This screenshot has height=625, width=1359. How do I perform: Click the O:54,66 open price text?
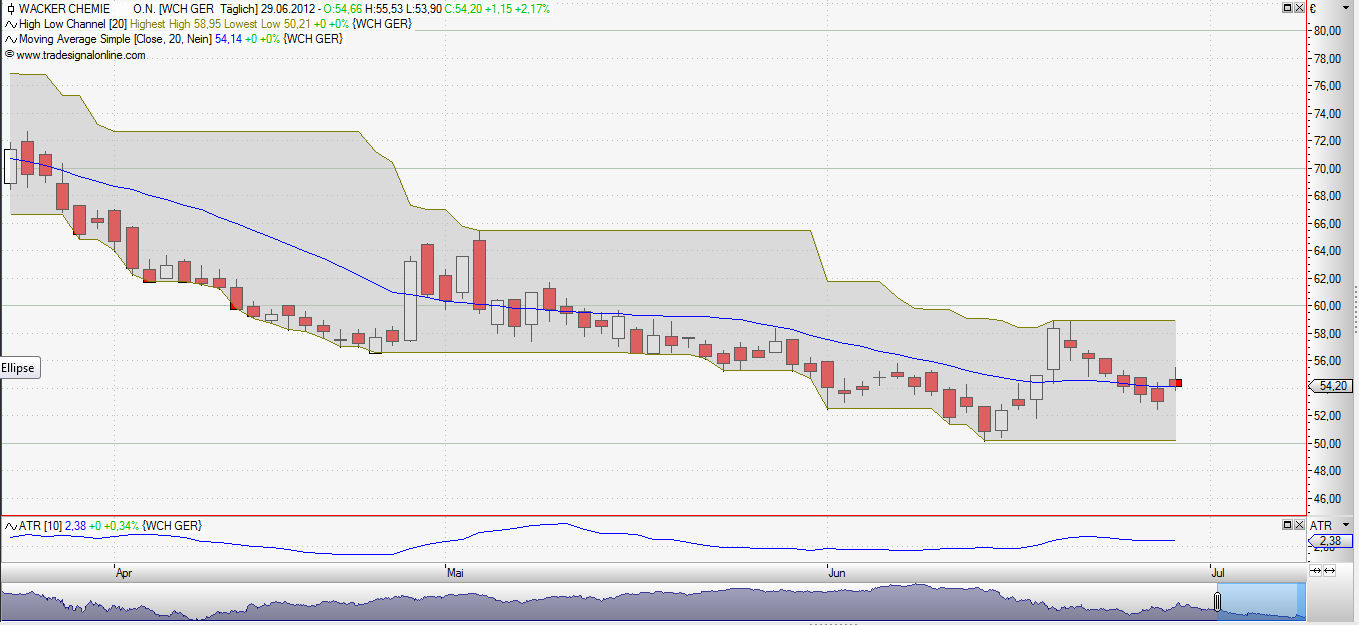click(344, 9)
